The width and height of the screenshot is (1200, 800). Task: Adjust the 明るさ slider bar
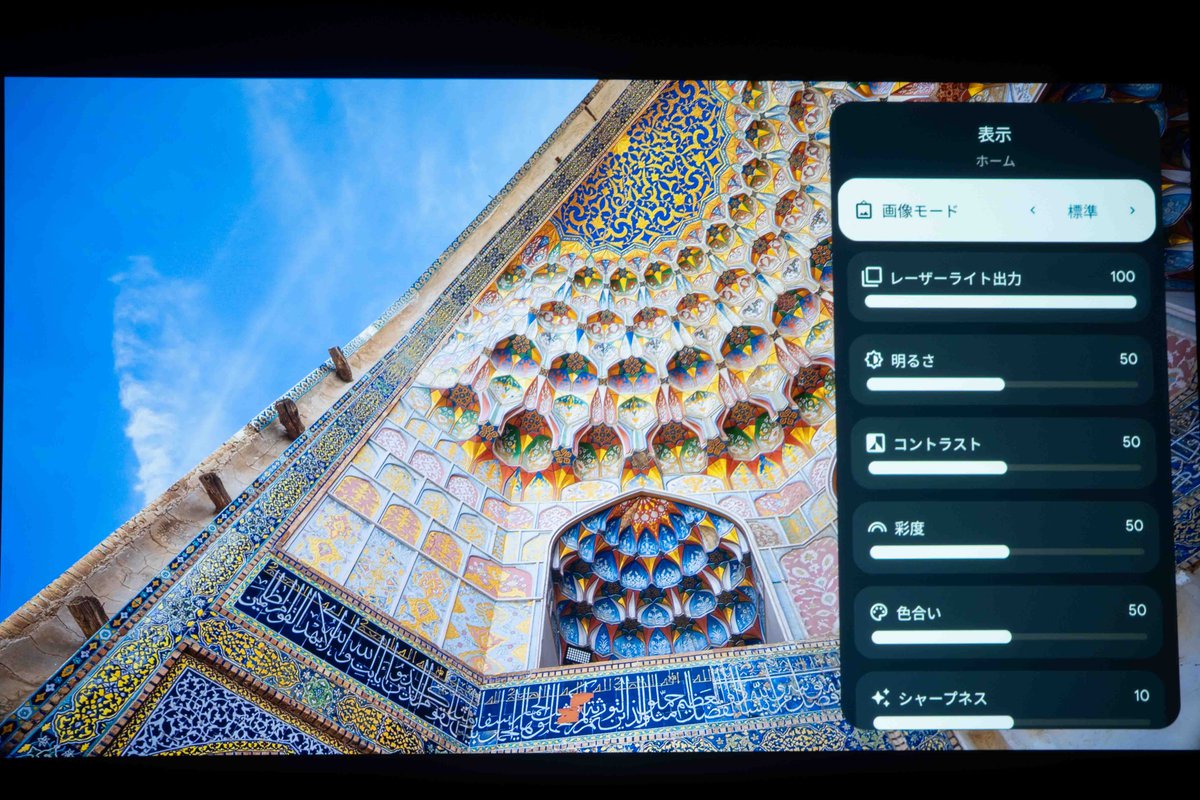pyautogui.click(x=1002, y=384)
